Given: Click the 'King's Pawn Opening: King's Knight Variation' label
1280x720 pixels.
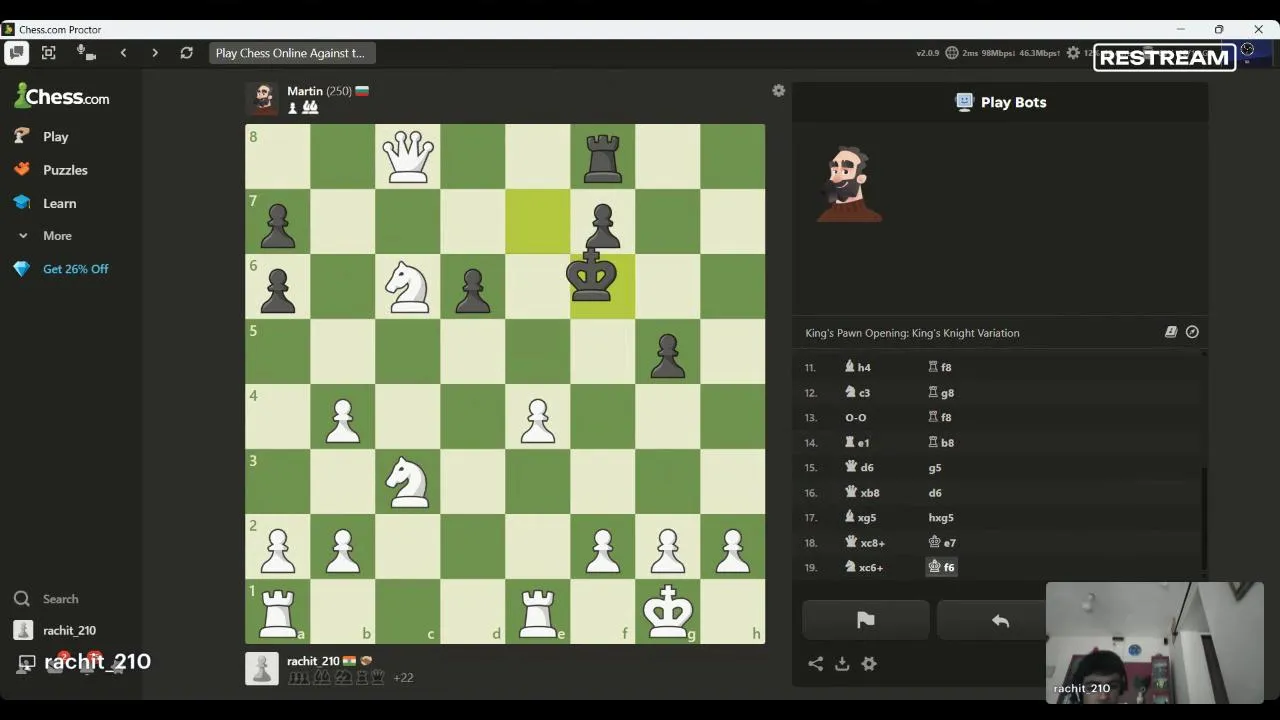Looking at the screenshot, I should coord(912,333).
